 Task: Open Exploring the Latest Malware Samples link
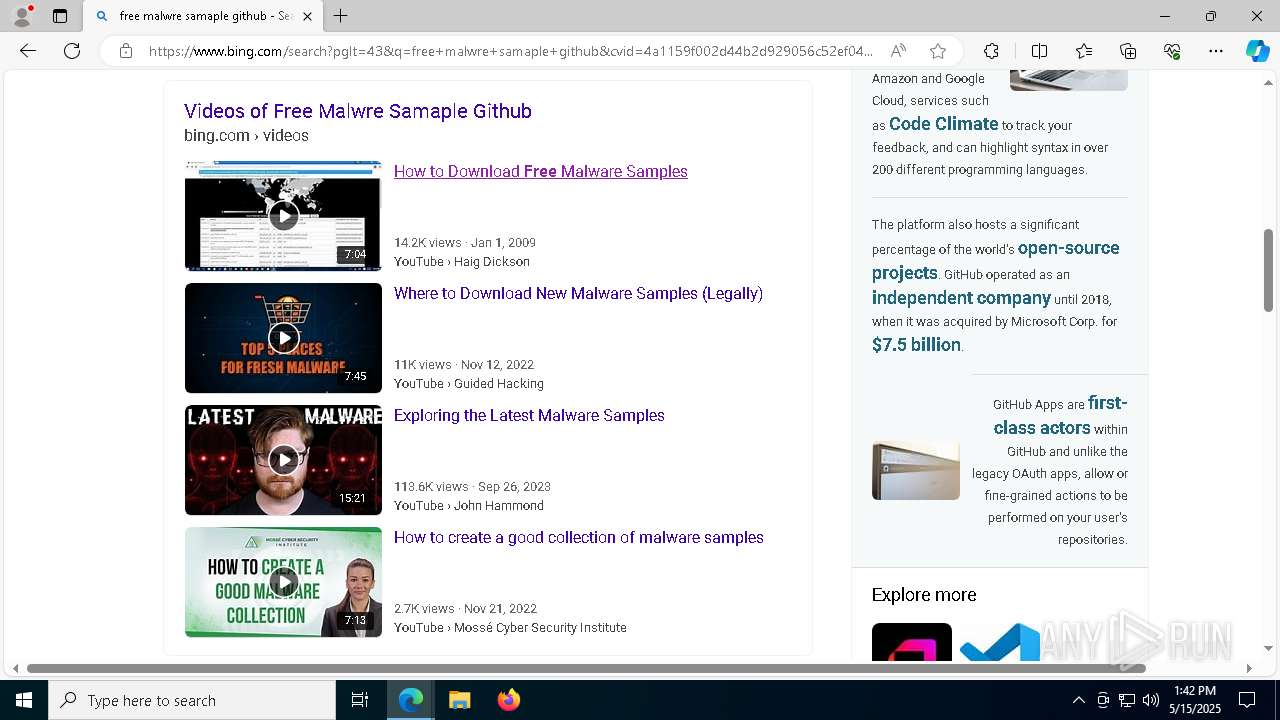click(x=529, y=415)
